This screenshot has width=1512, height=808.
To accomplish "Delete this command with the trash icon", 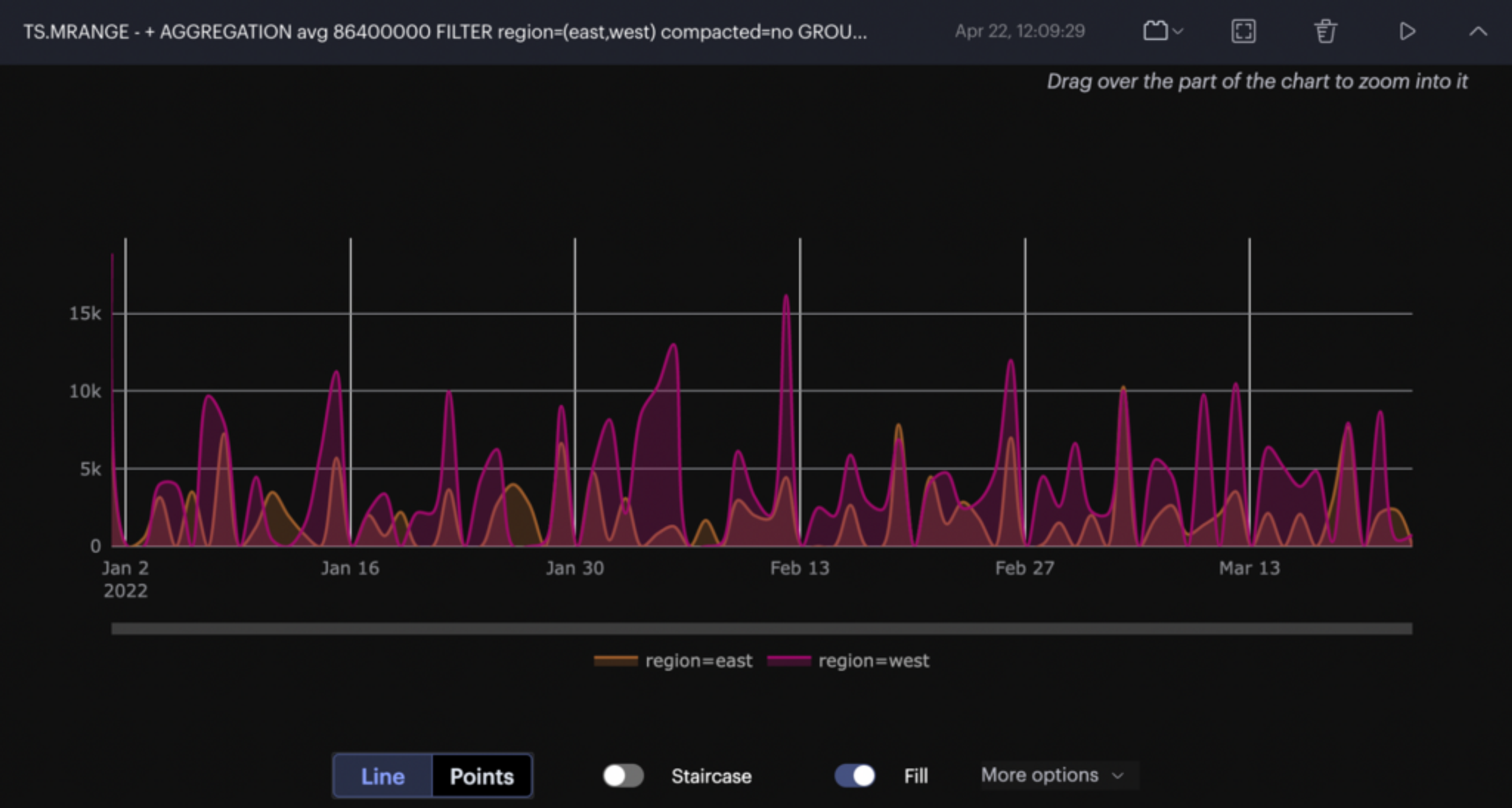I will (x=1325, y=31).
